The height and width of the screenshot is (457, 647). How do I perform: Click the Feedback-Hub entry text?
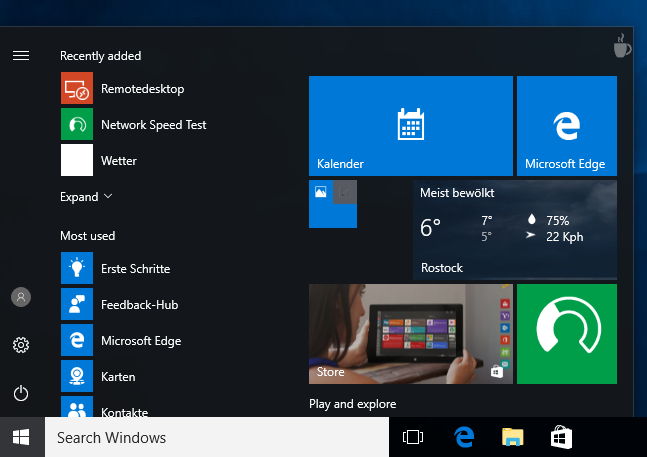pyautogui.click(x=140, y=305)
